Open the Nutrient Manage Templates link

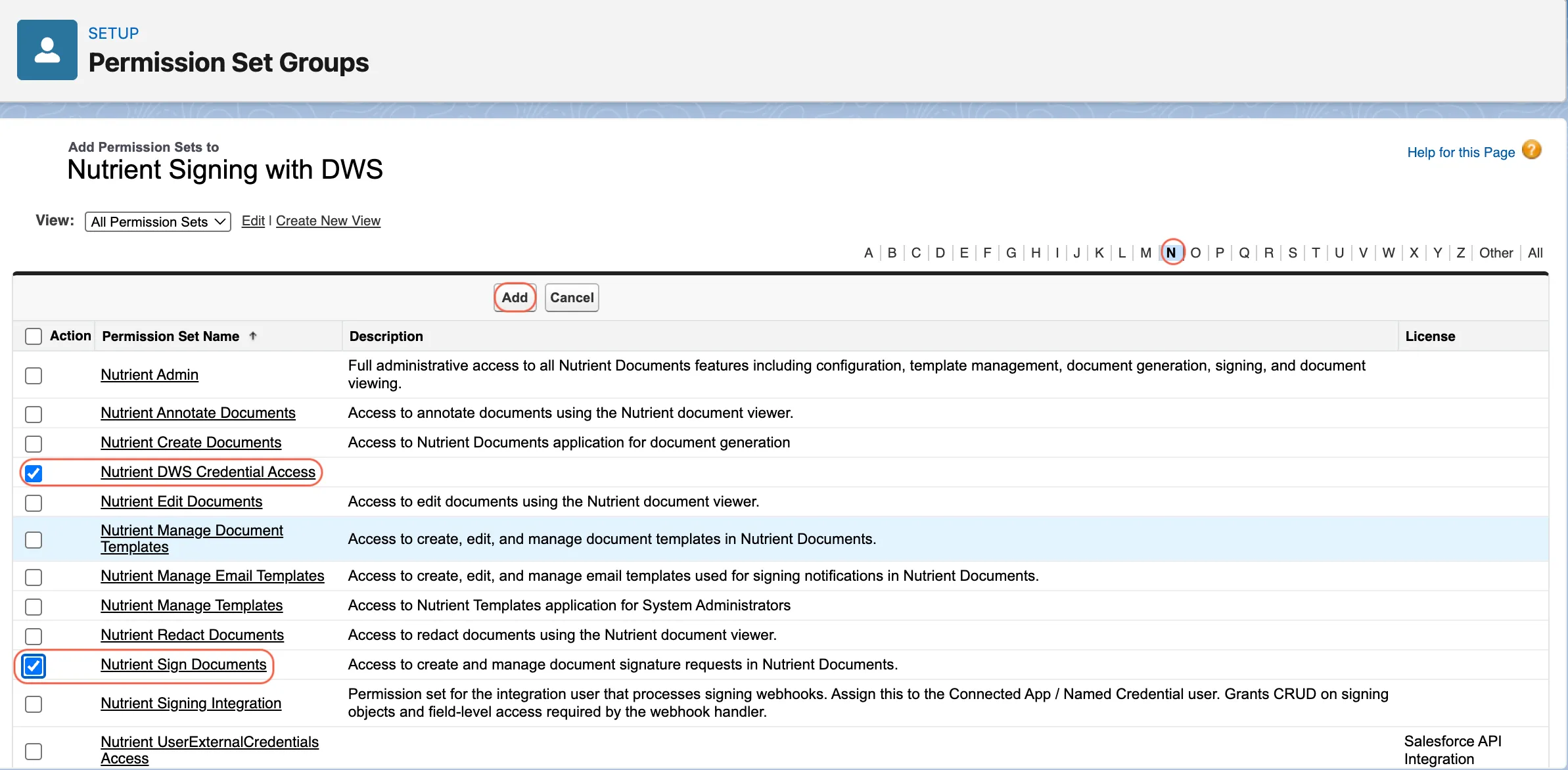click(x=191, y=605)
